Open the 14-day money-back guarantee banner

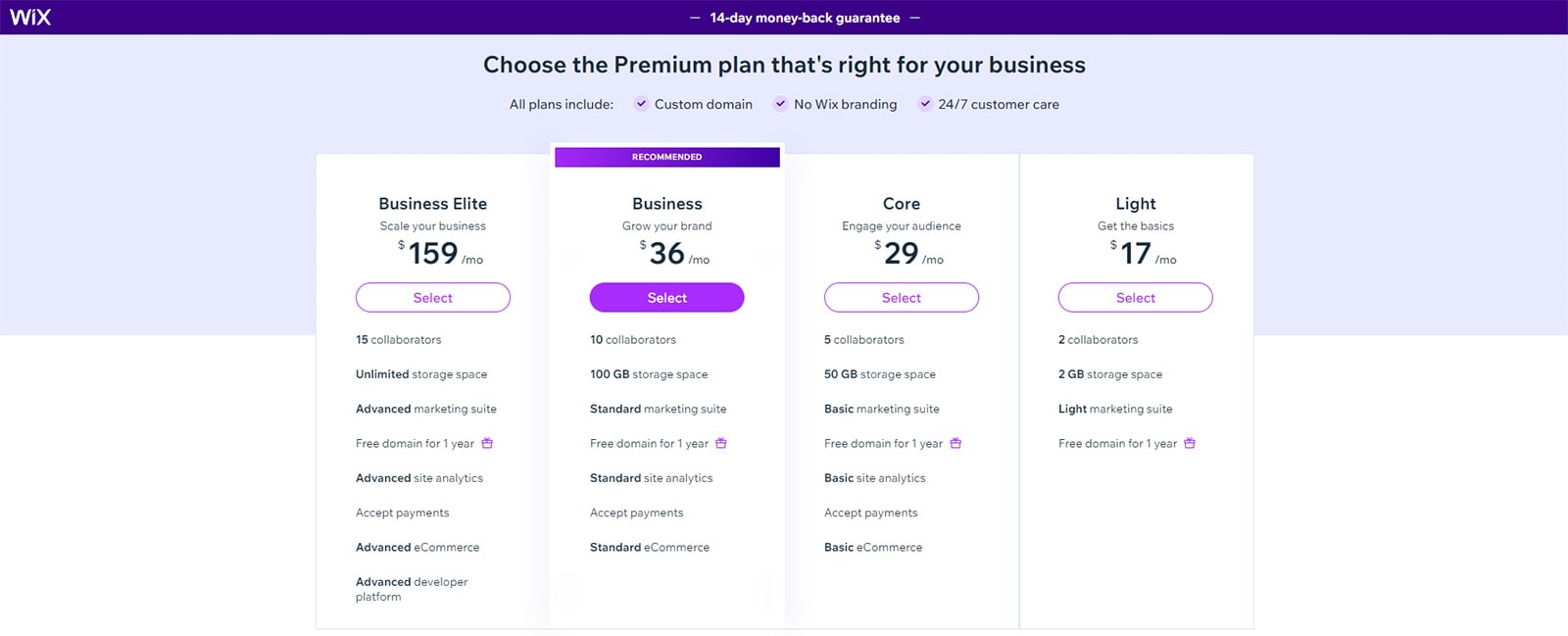[804, 17]
